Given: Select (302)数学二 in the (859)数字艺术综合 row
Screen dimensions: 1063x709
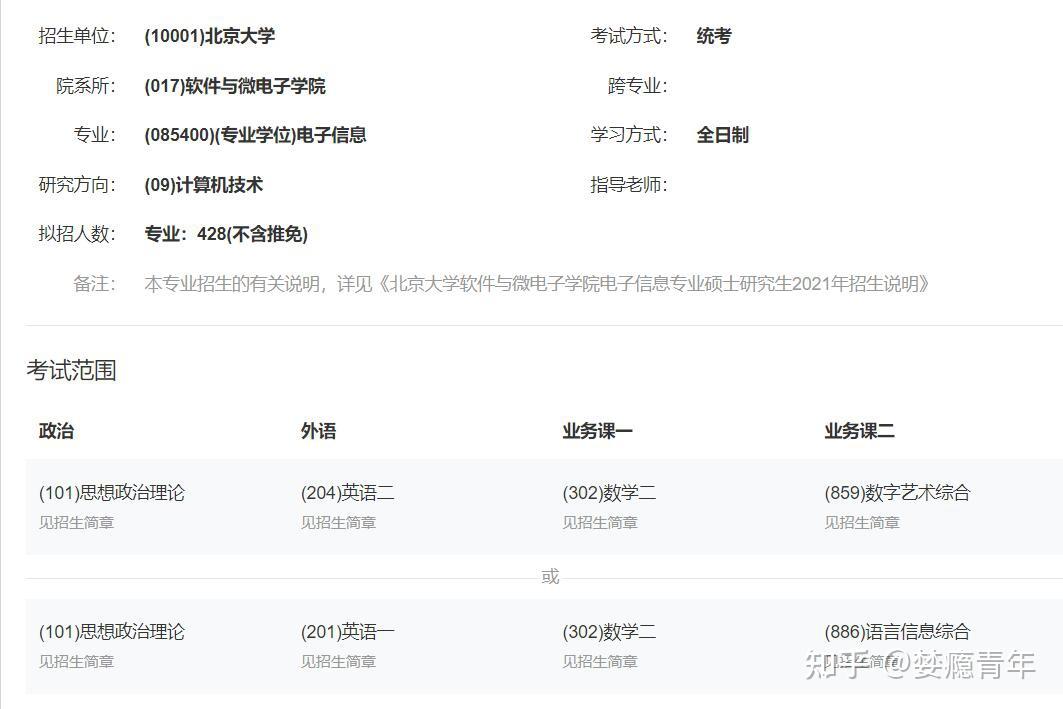Looking at the screenshot, I should tap(609, 493).
